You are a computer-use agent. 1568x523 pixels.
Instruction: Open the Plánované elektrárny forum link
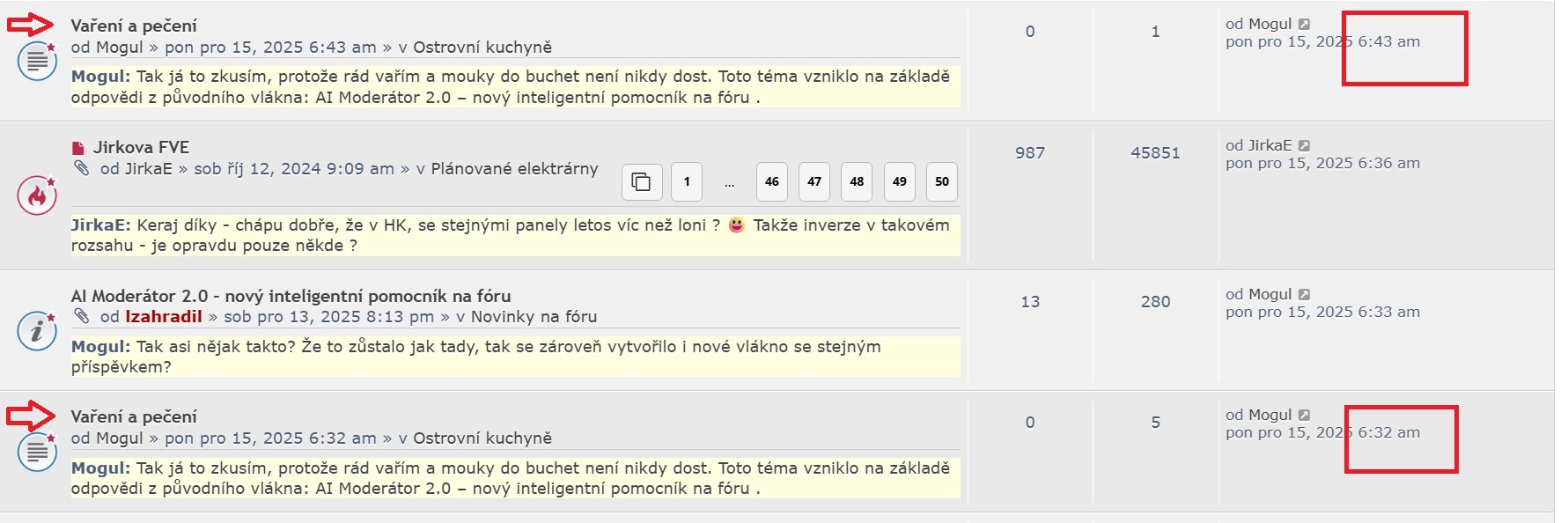click(x=514, y=168)
